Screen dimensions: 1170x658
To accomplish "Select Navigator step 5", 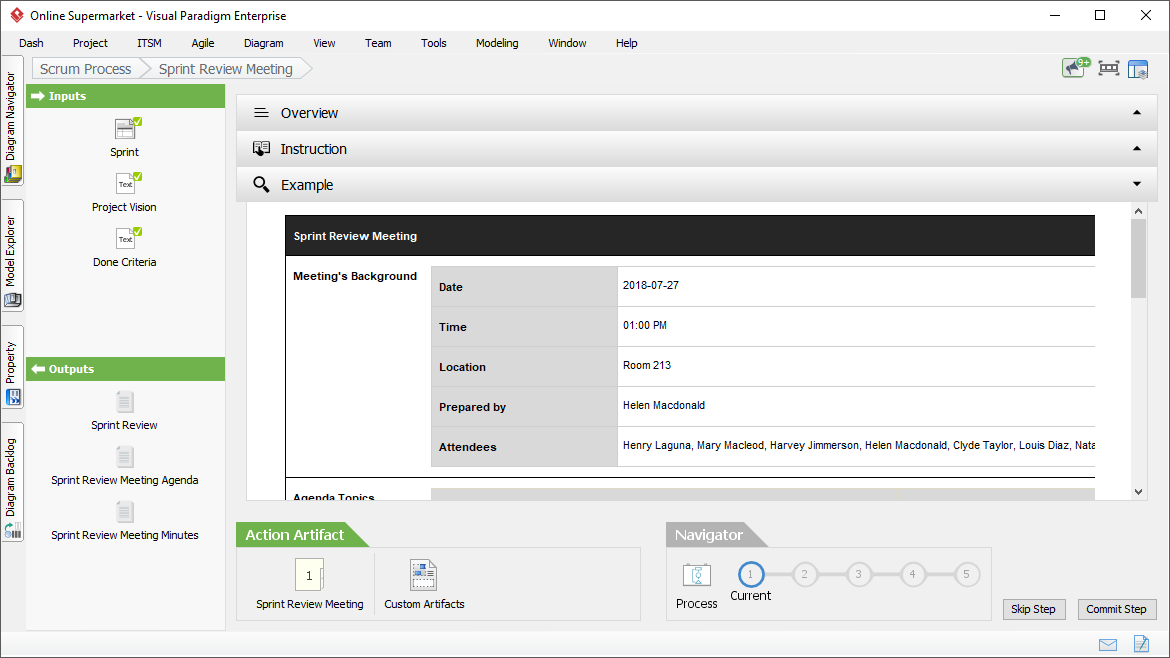I will (966, 574).
